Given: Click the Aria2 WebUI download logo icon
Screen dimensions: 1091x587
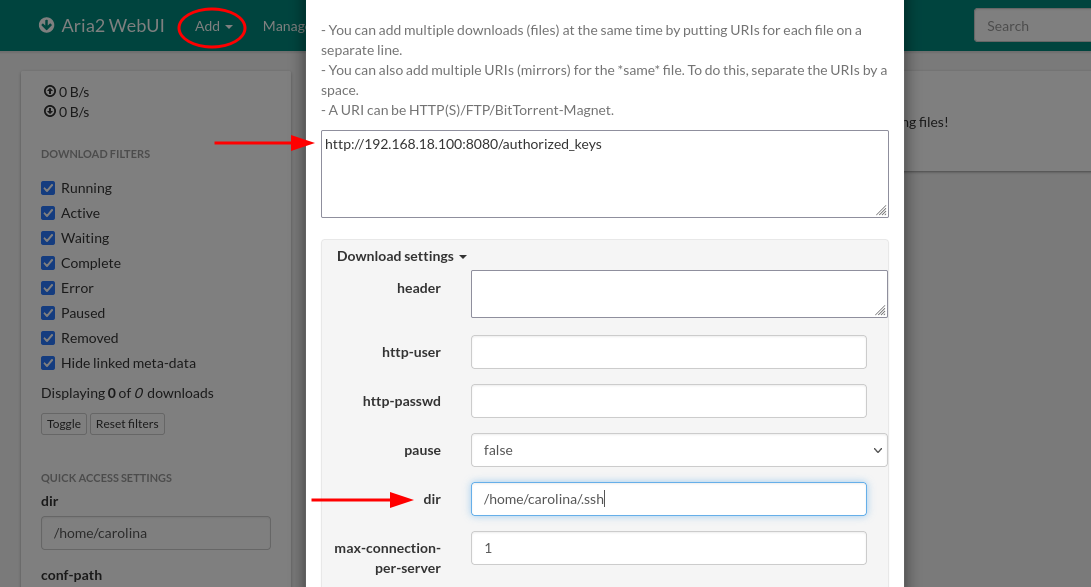Looking at the screenshot, I should point(46,25).
